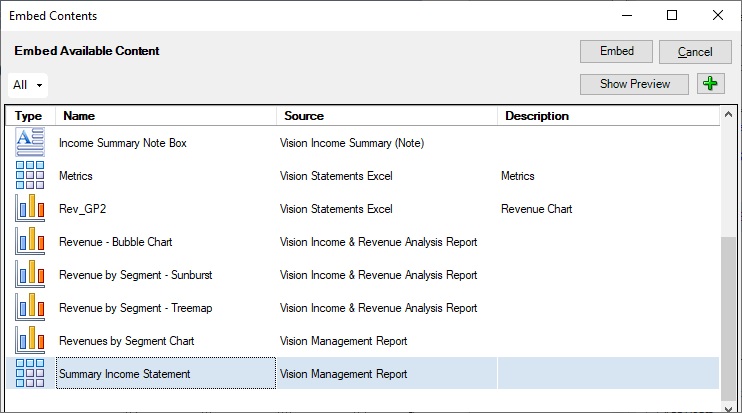Click the Revenue by Segment - Sunburst icon
Viewport: 742px width, 413px height.
coord(30,275)
